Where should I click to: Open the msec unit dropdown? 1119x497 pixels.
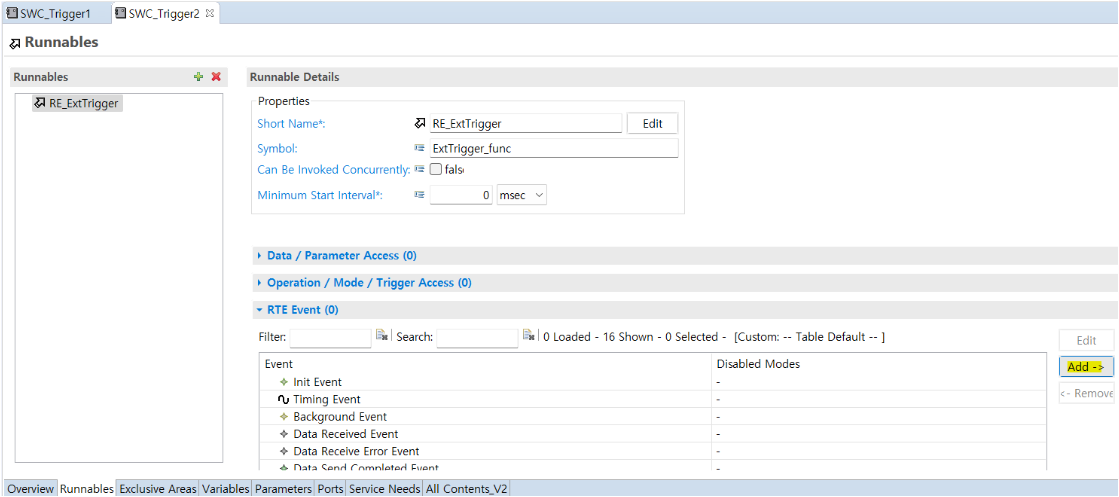(x=522, y=194)
